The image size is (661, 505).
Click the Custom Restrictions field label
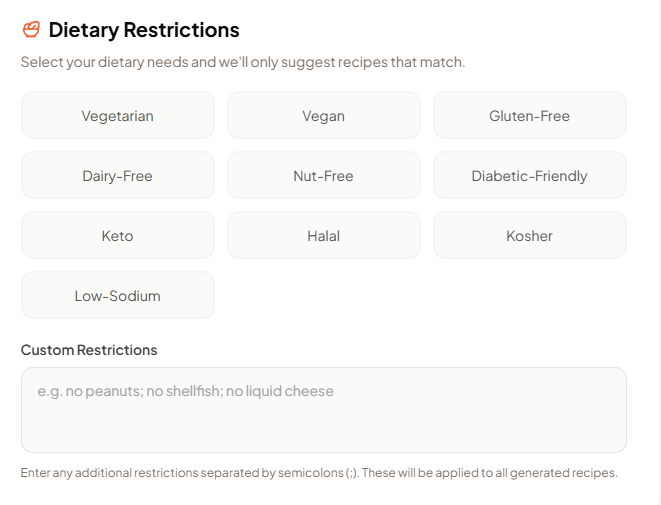[x=89, y=350]
